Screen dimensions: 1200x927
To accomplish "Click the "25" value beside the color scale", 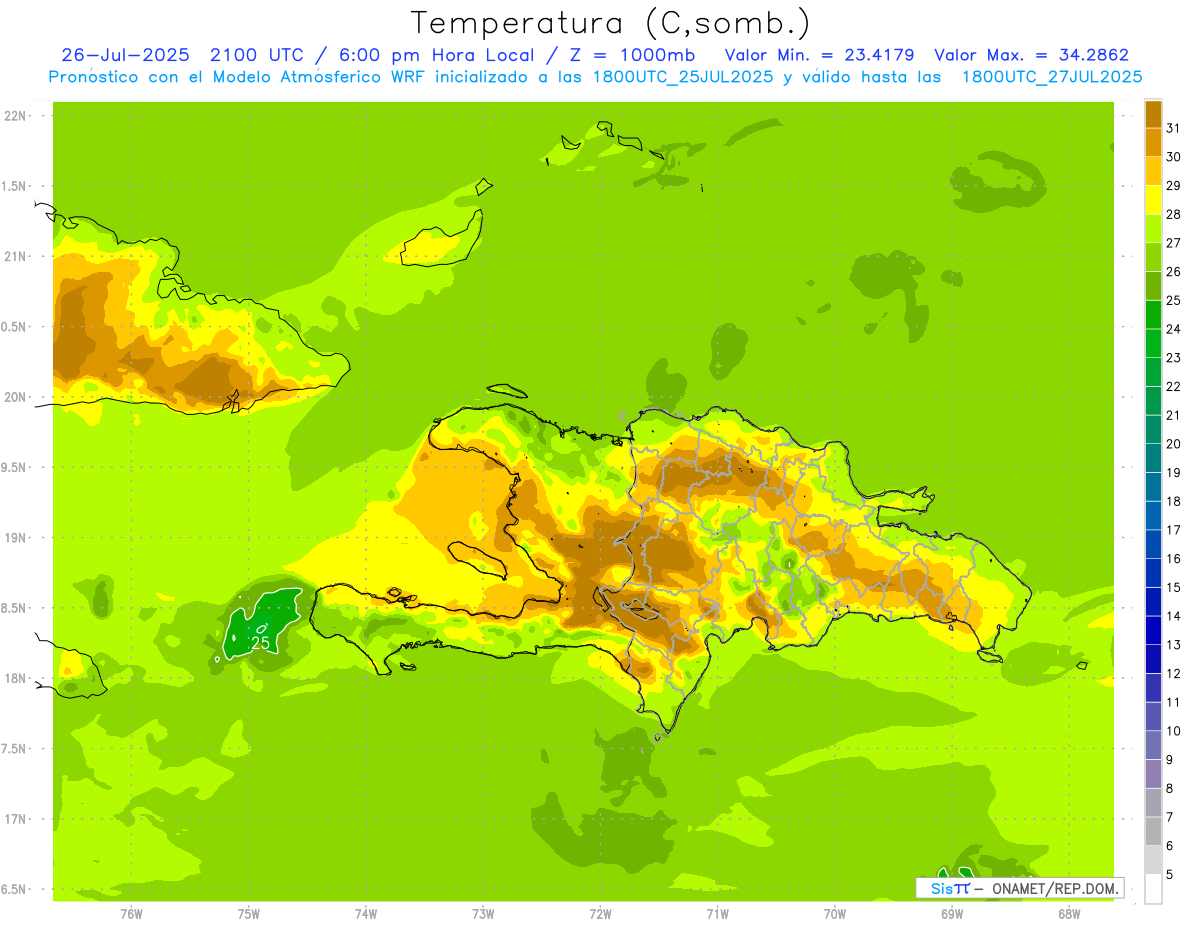I will point(1173,299).
